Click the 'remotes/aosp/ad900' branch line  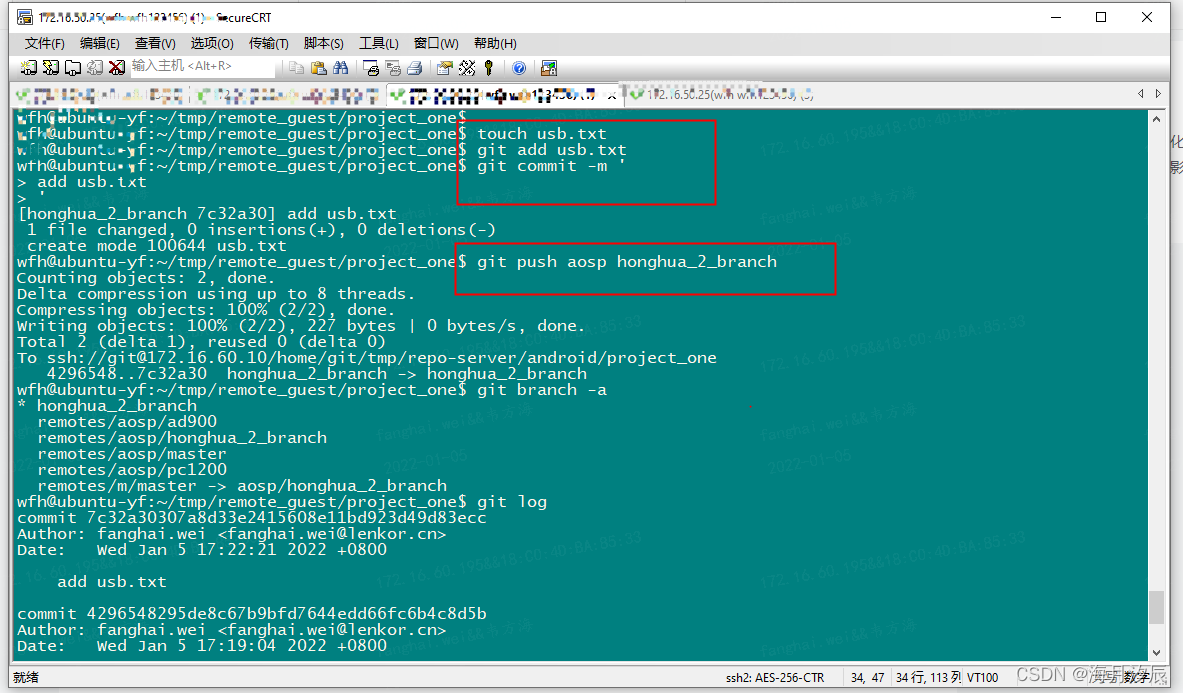pyautogui.click(x=127, y=422)
